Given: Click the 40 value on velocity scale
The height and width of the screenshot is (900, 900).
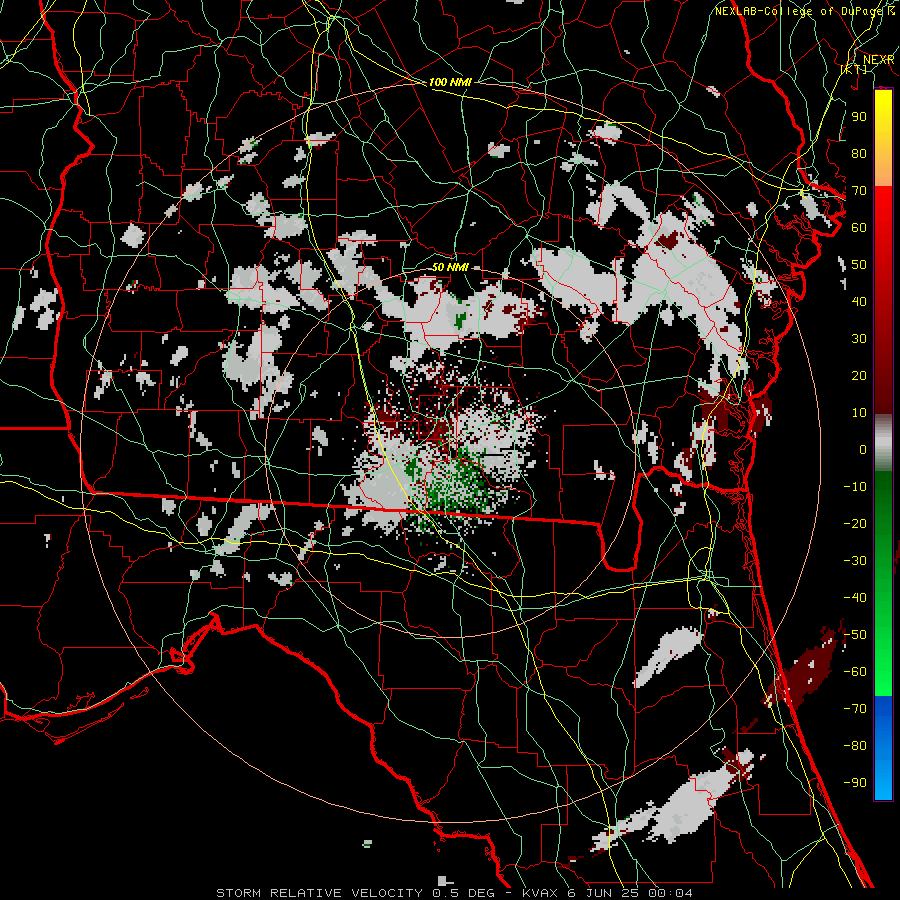Looking at the screenshot, I should (859, 302).
